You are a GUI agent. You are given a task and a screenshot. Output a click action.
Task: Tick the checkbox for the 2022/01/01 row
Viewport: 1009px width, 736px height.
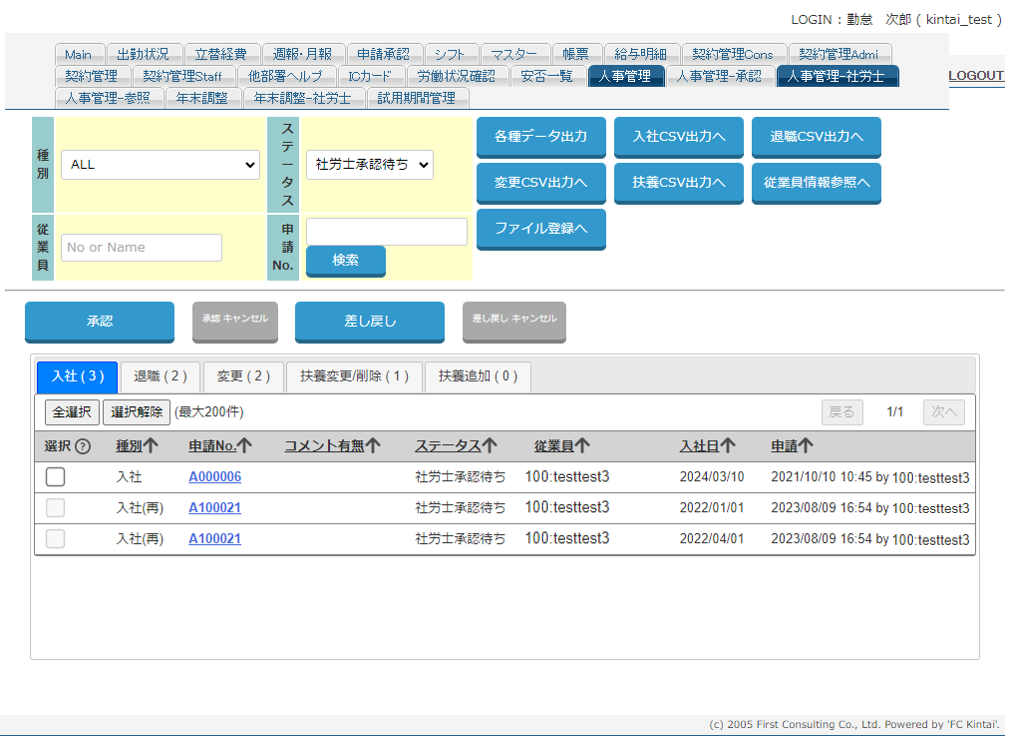(55, 508)
